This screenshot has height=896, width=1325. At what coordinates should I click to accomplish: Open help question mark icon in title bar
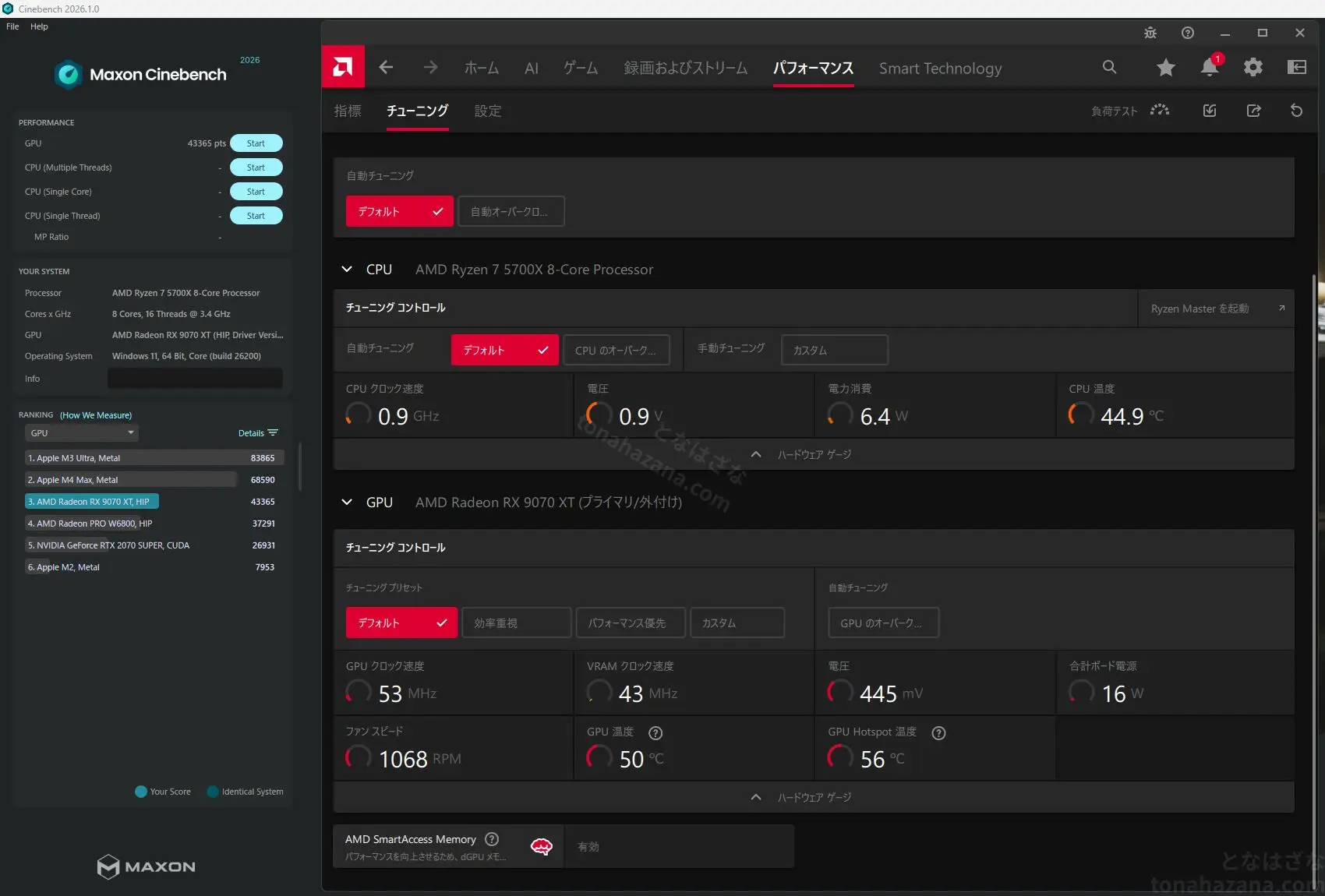coord(1188,33)
